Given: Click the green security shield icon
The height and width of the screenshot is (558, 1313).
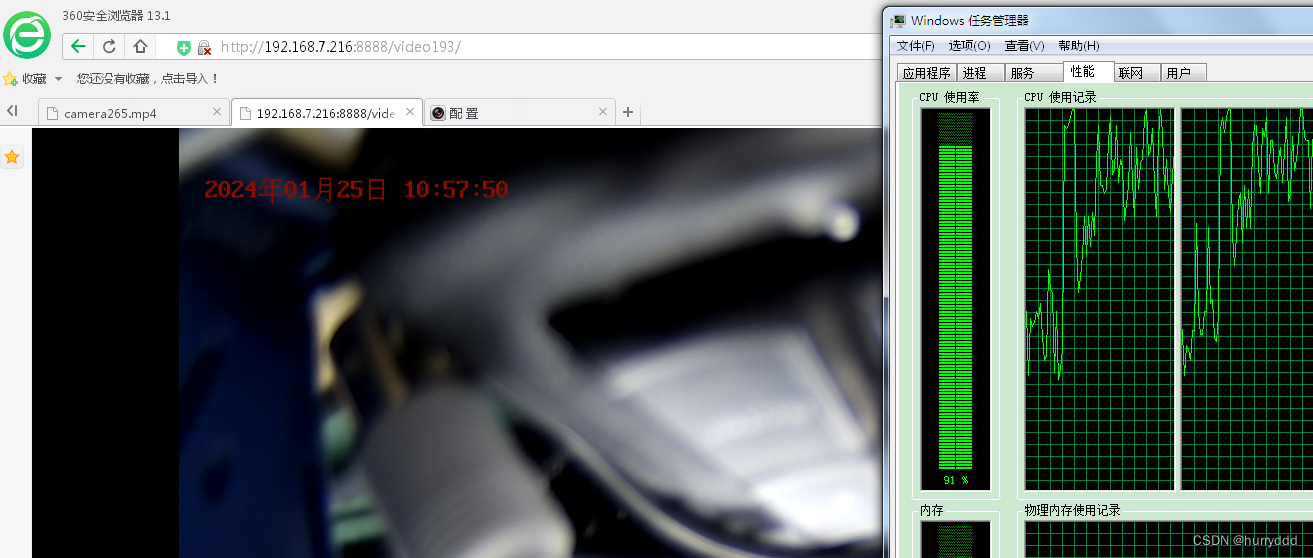Looking at the screenshot, I should [184, 47].
